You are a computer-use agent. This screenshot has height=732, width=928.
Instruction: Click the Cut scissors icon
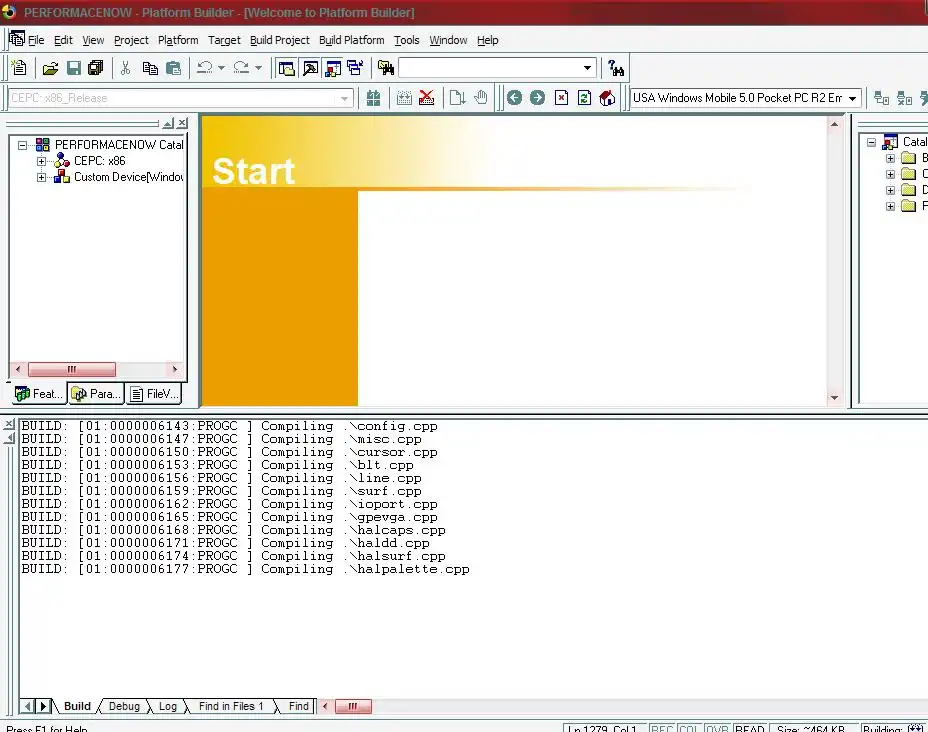point(125,68)
